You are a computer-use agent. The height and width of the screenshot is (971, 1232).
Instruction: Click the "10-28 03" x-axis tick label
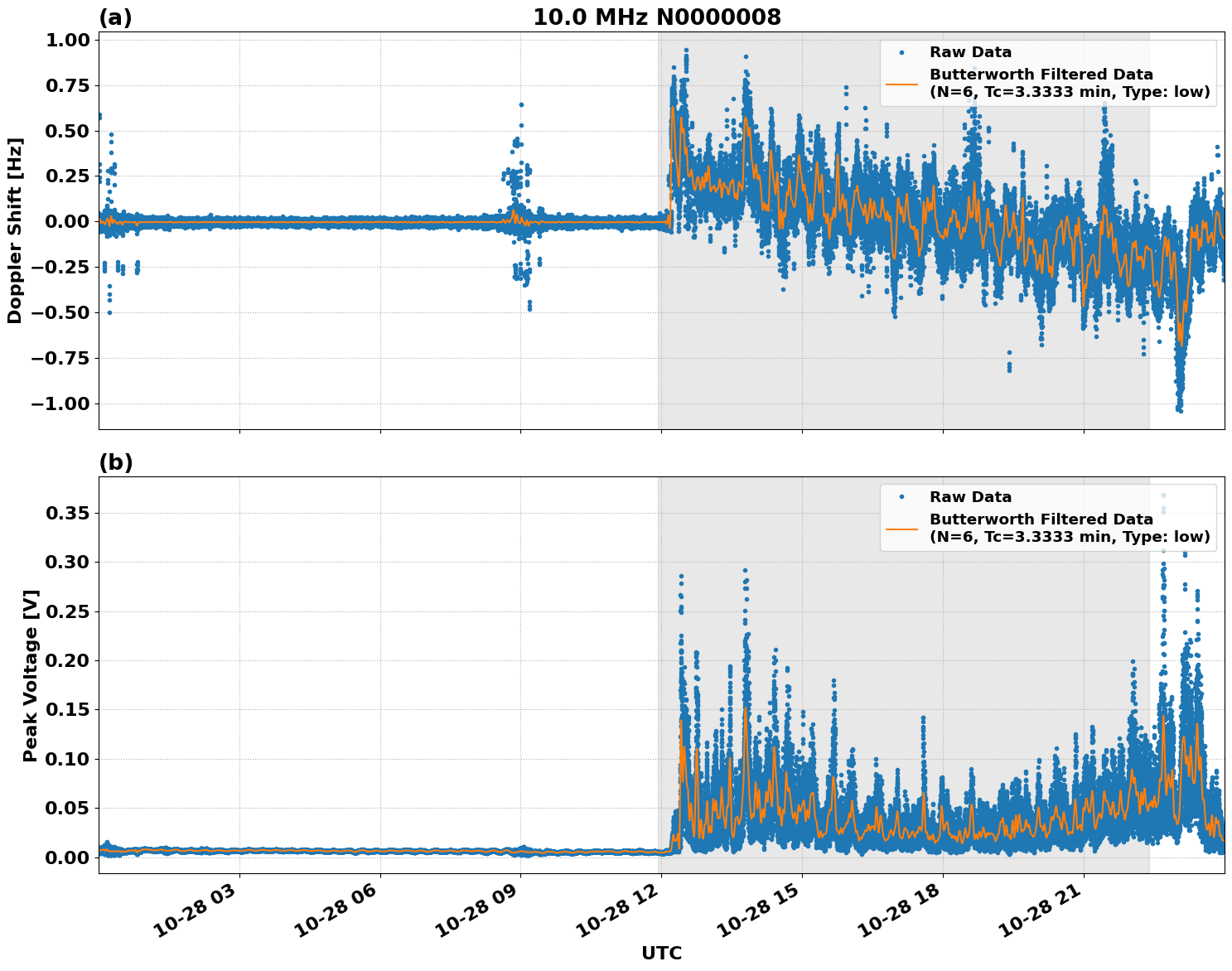click(196, 914)
